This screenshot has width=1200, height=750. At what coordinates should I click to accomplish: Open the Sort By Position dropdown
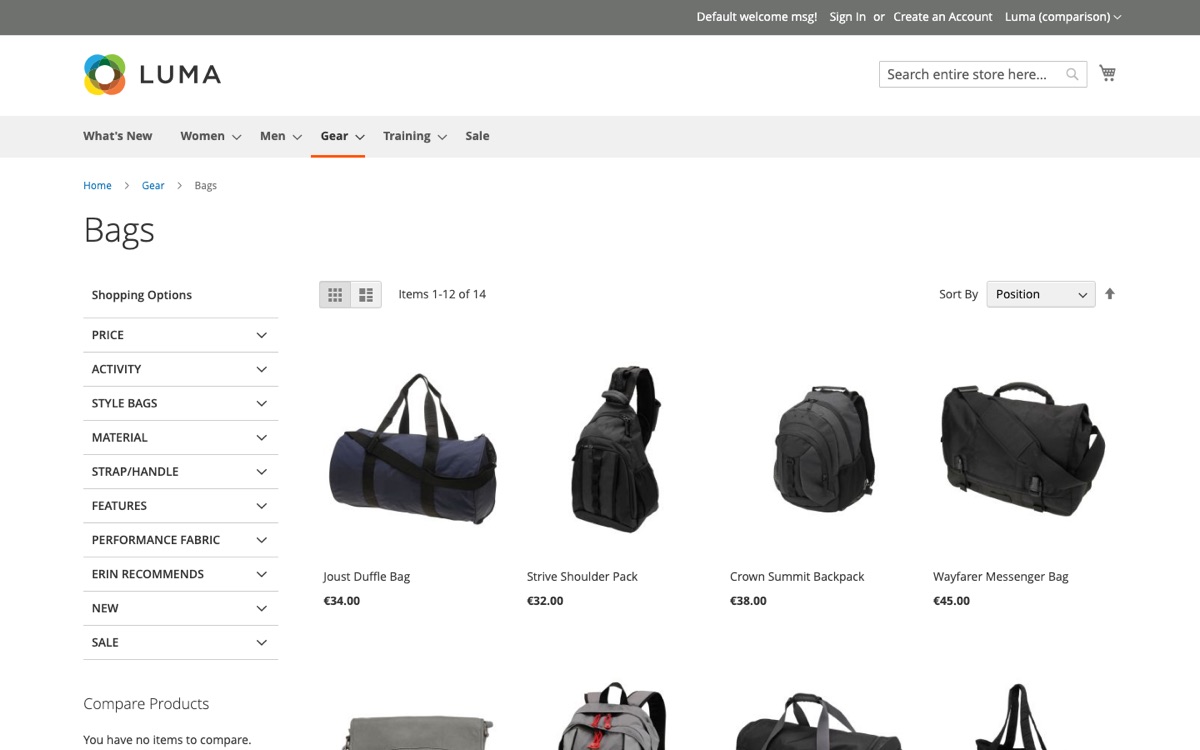(1041, 294)
